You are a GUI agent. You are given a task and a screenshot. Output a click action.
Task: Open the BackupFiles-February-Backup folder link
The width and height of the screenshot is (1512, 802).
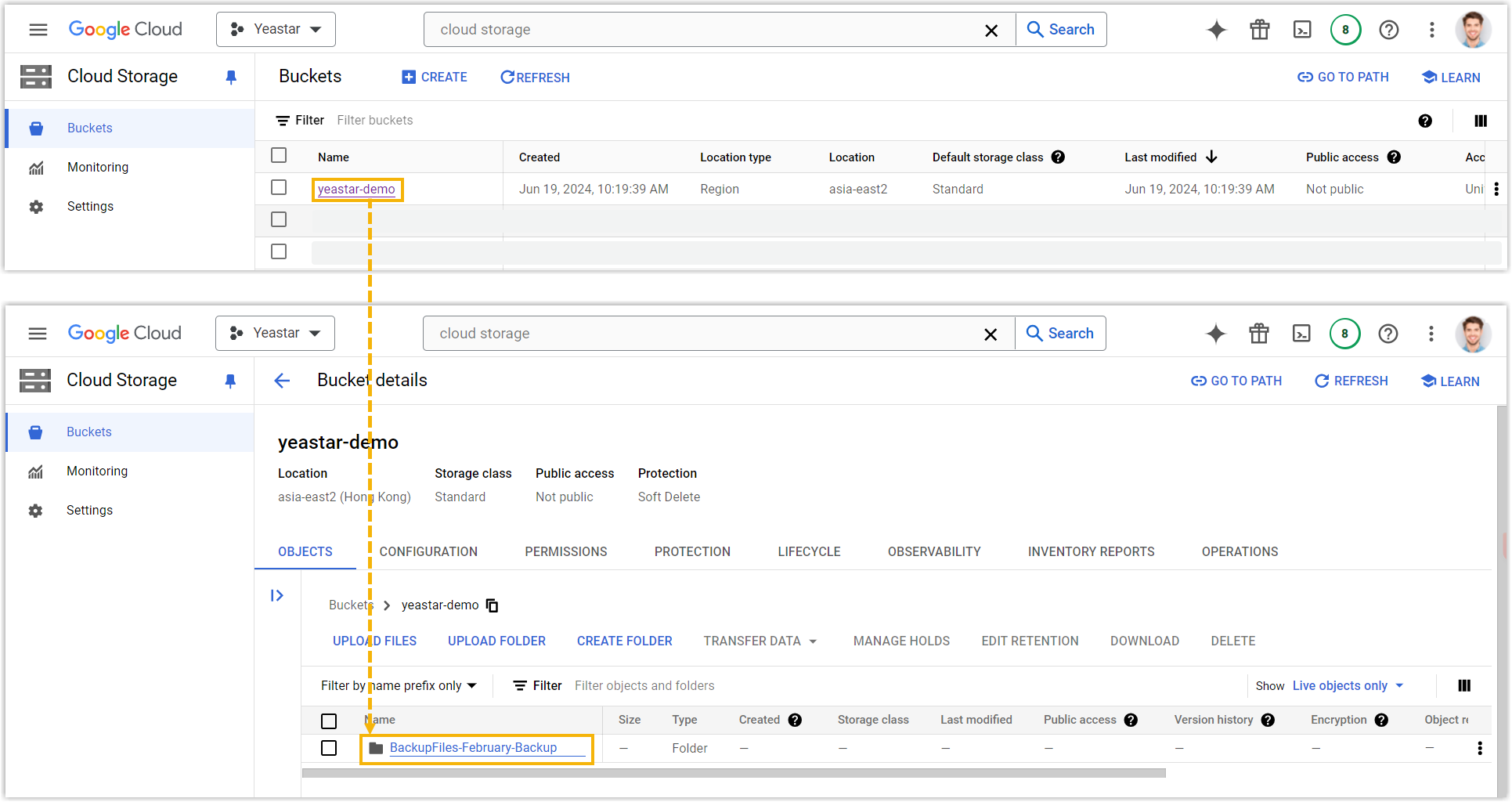pos(473,748)
